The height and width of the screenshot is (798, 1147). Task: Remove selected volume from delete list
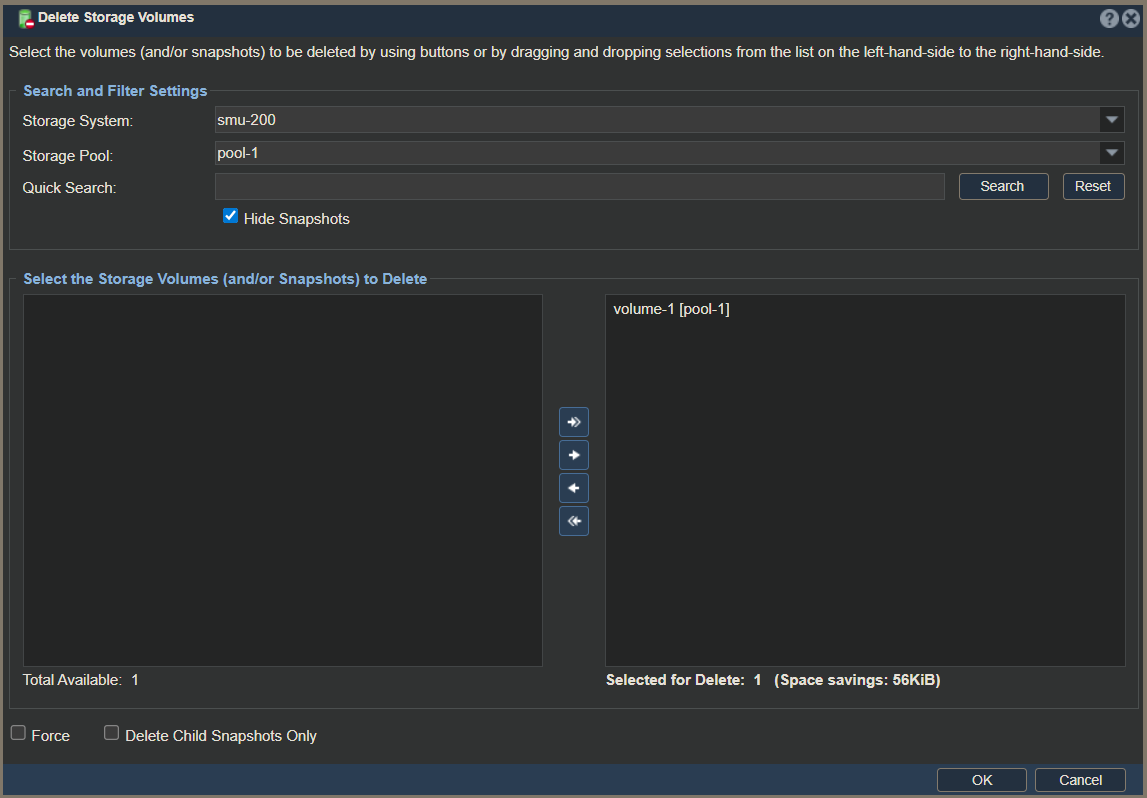(574, 488)
